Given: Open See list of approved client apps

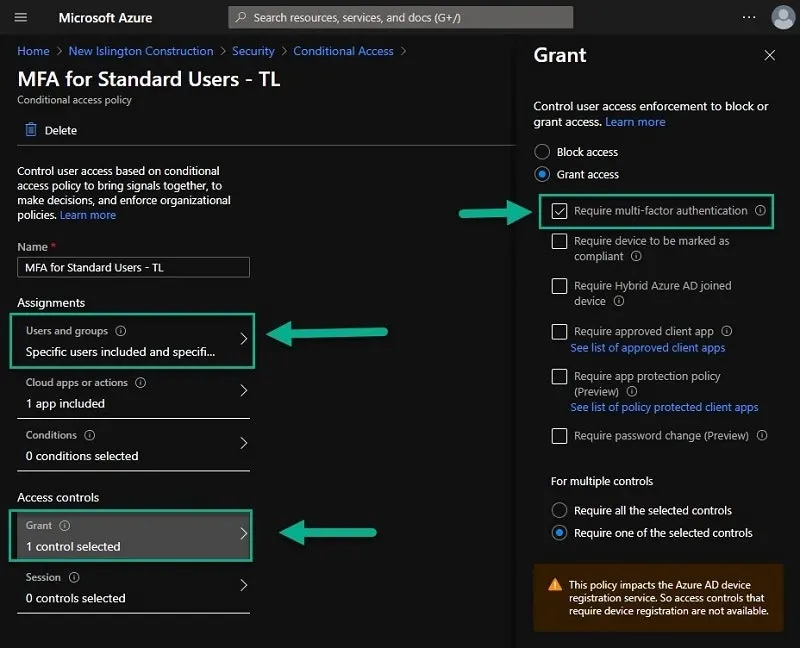Looking at the screenshot, I should click(647, 348).
